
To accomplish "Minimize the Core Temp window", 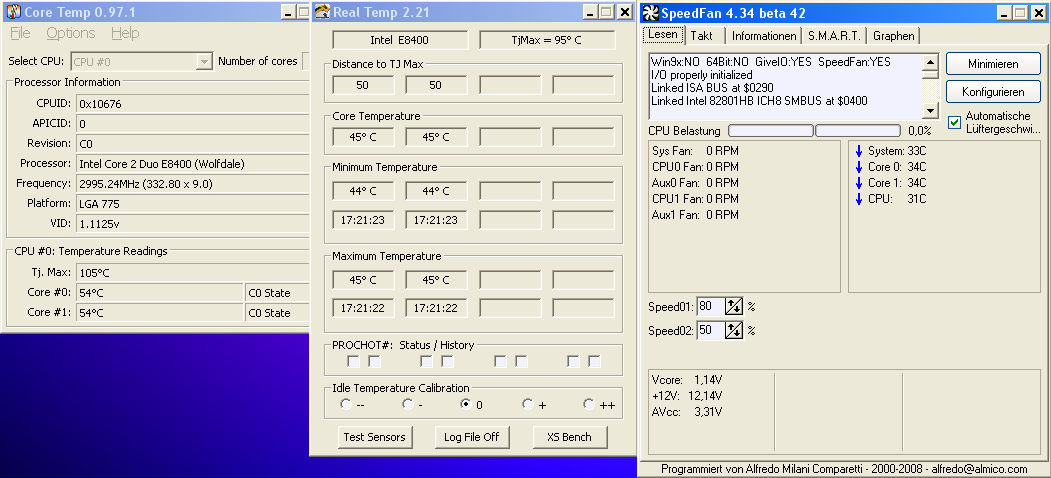I will pyautogui.click(x=288, y=12).
